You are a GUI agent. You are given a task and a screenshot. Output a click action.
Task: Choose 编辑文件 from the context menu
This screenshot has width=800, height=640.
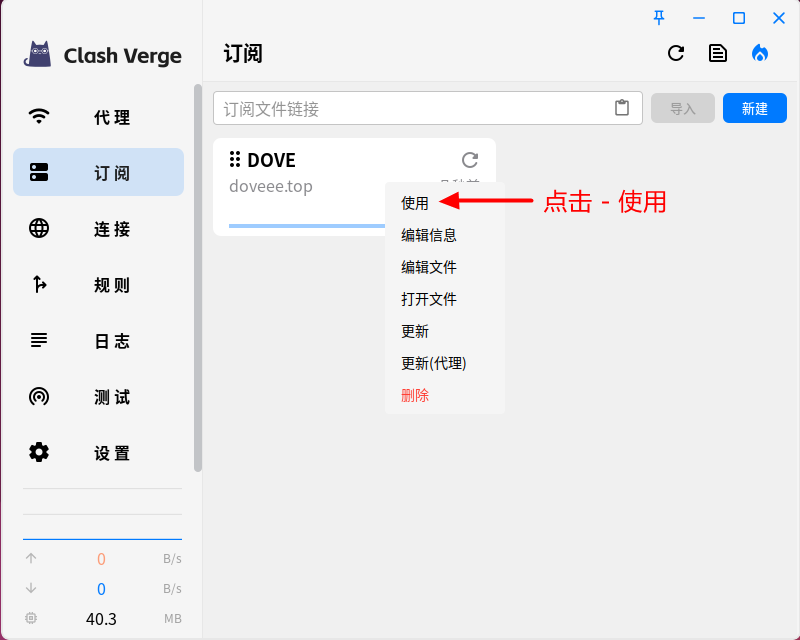(445, 267)
